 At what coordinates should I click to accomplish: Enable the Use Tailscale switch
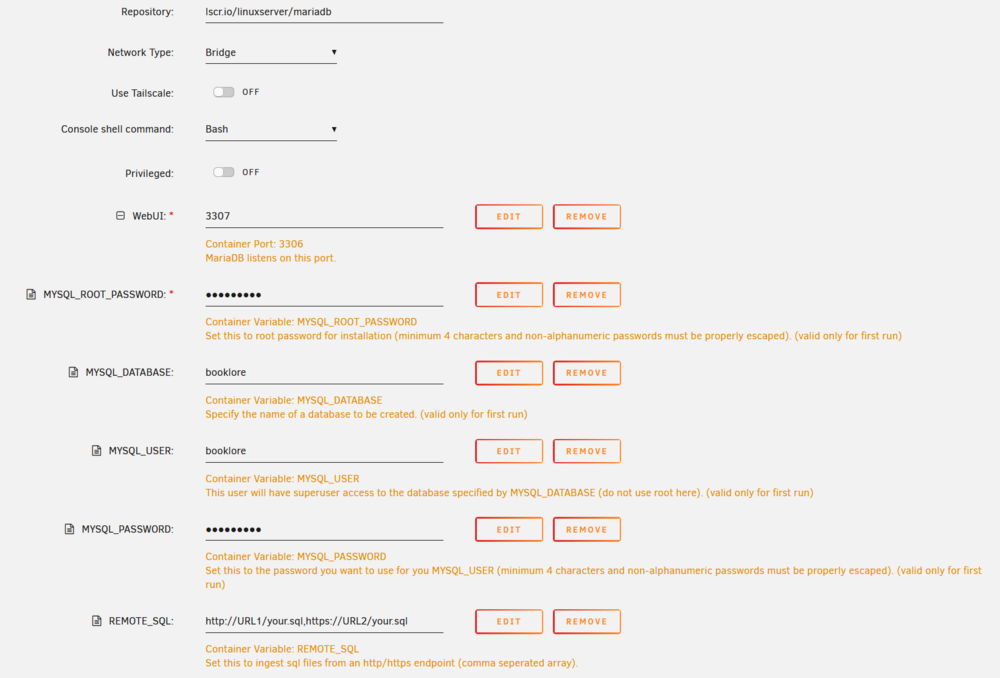pyautogui.click(x=224, y=92)
